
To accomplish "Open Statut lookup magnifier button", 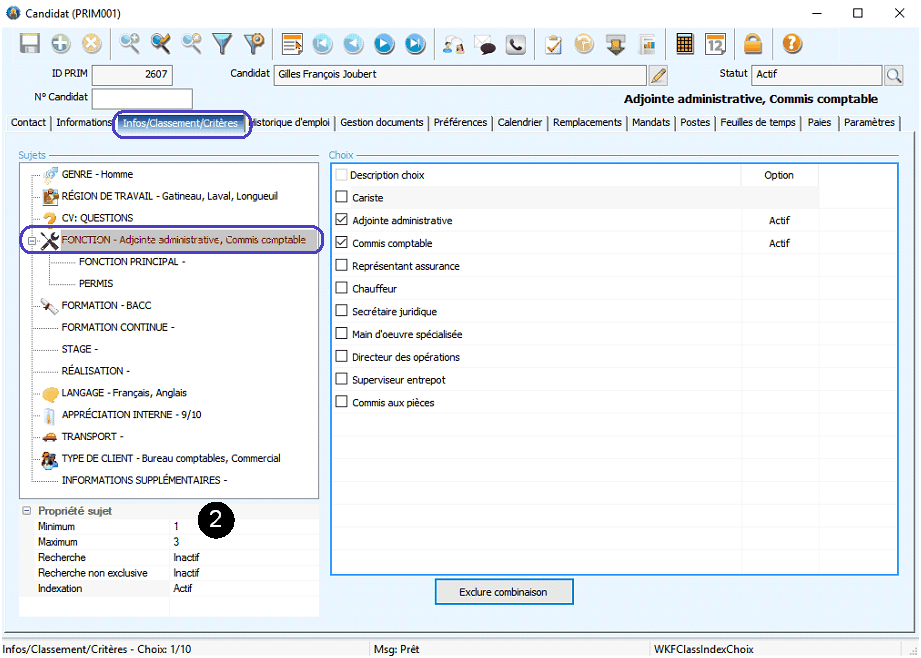I will pos(893,75).
